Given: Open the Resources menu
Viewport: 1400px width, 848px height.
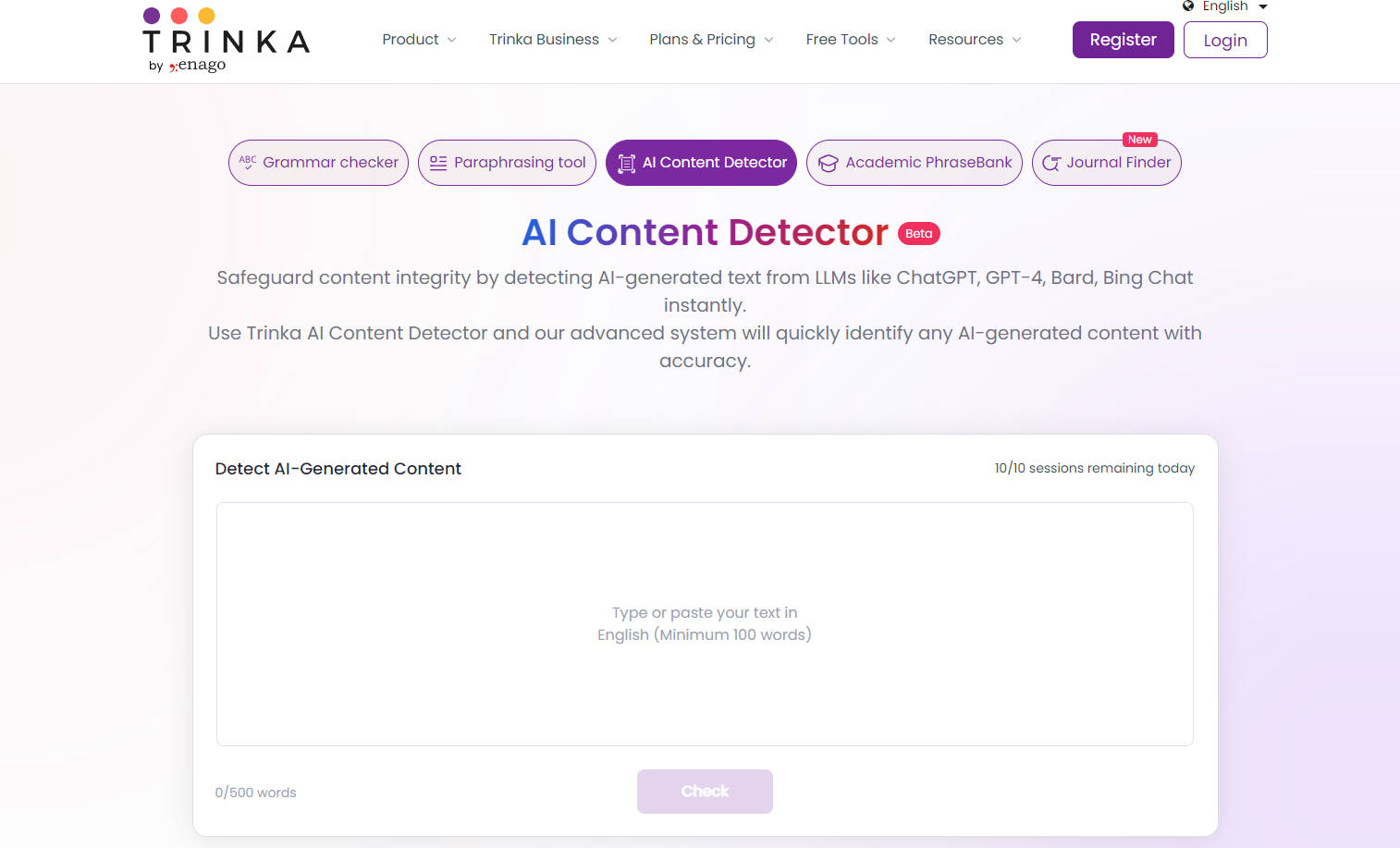Looking at the screenshot, I should coord(973,39).
